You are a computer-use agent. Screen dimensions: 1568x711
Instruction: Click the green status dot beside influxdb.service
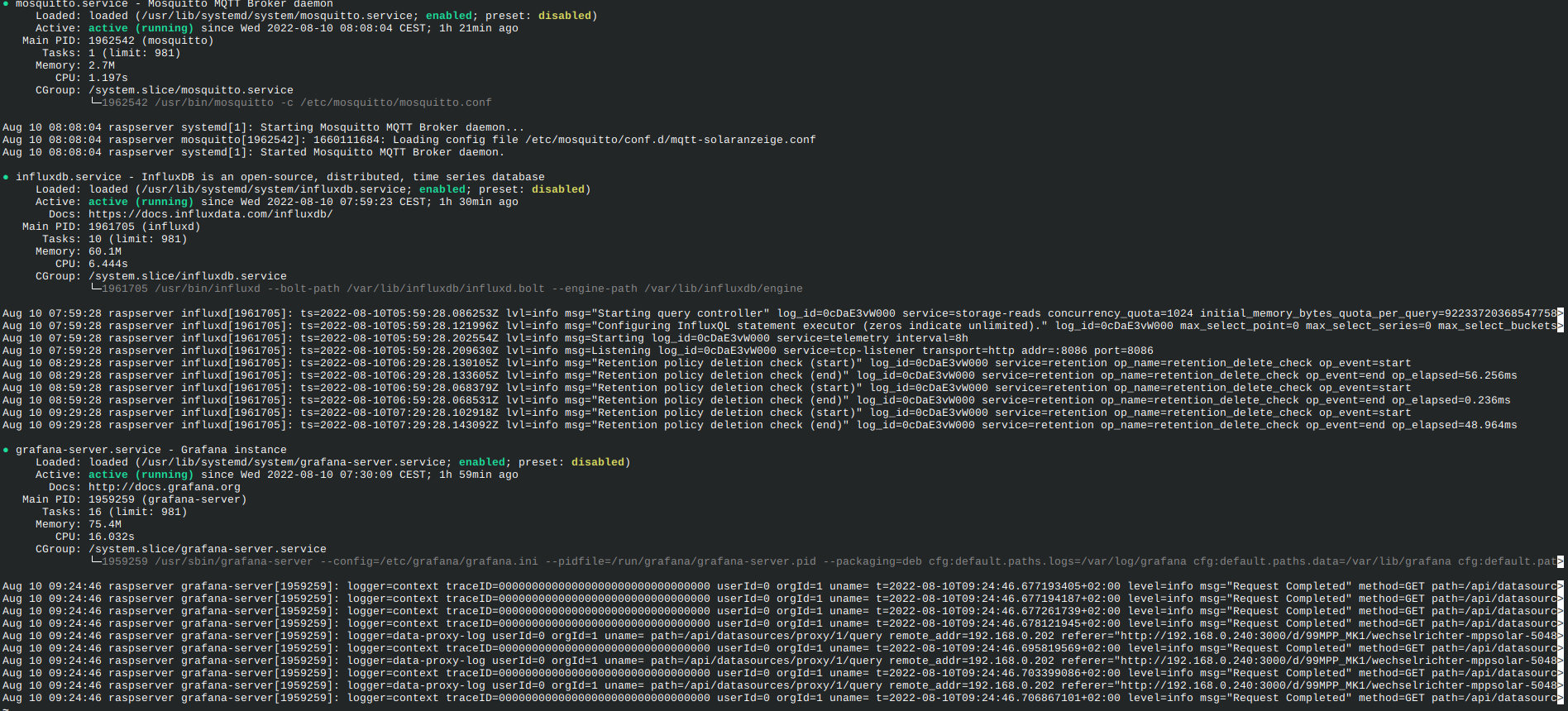tap(6, 177)
